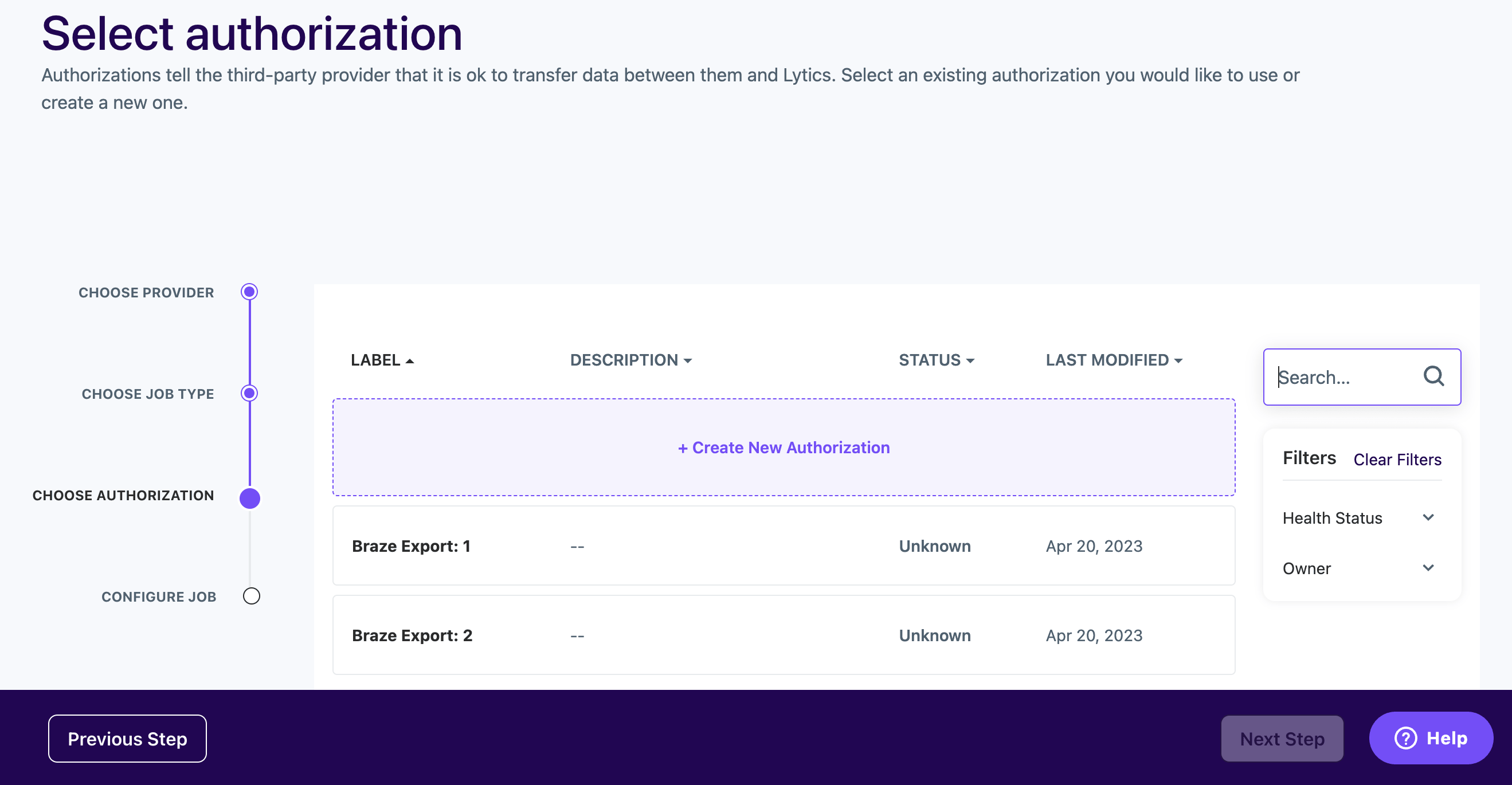Open the Choose Provider step label

pos(146,292)
